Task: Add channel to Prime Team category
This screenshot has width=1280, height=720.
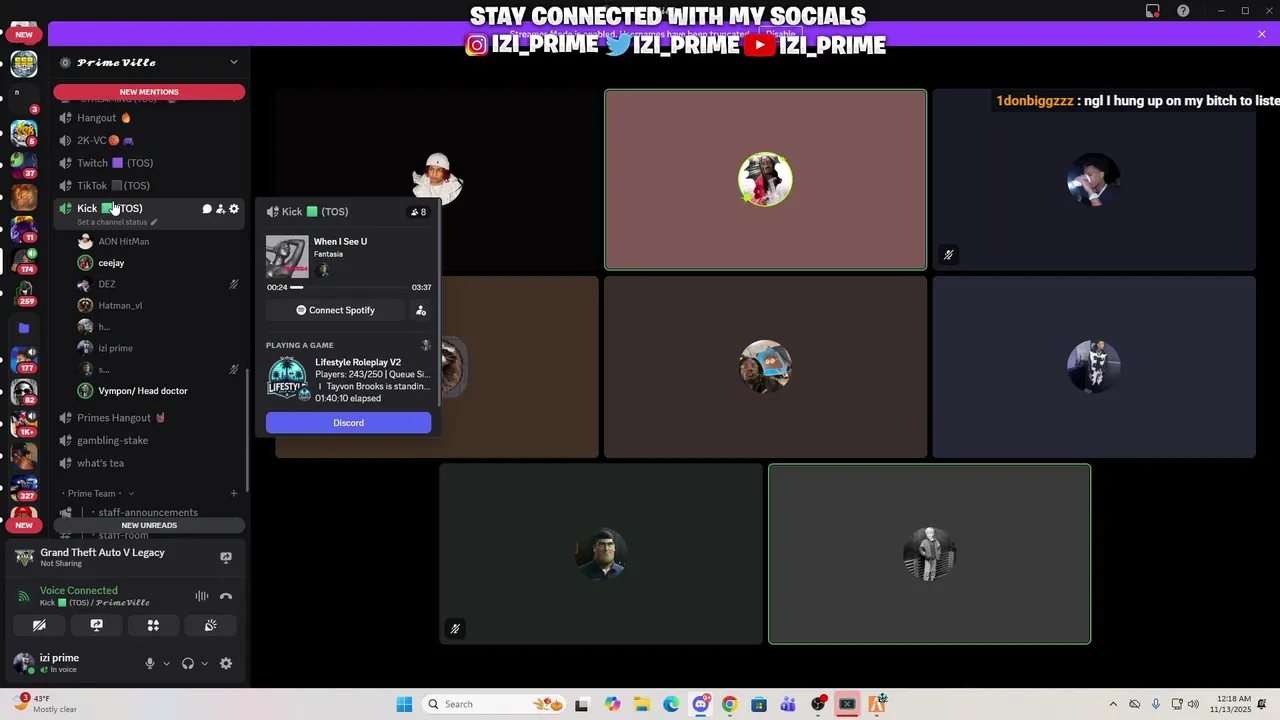Action: [x=234, y=493]
